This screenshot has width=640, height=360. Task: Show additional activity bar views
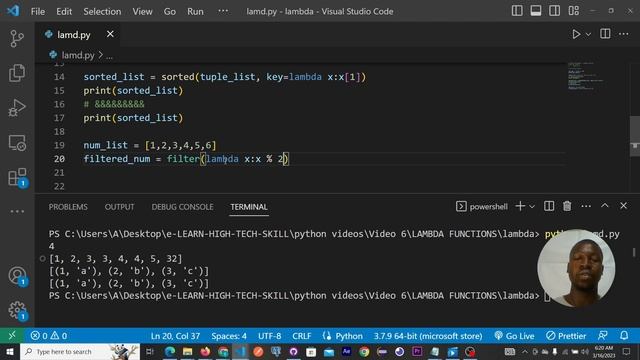pyautogui.click(x=17, y=211)
